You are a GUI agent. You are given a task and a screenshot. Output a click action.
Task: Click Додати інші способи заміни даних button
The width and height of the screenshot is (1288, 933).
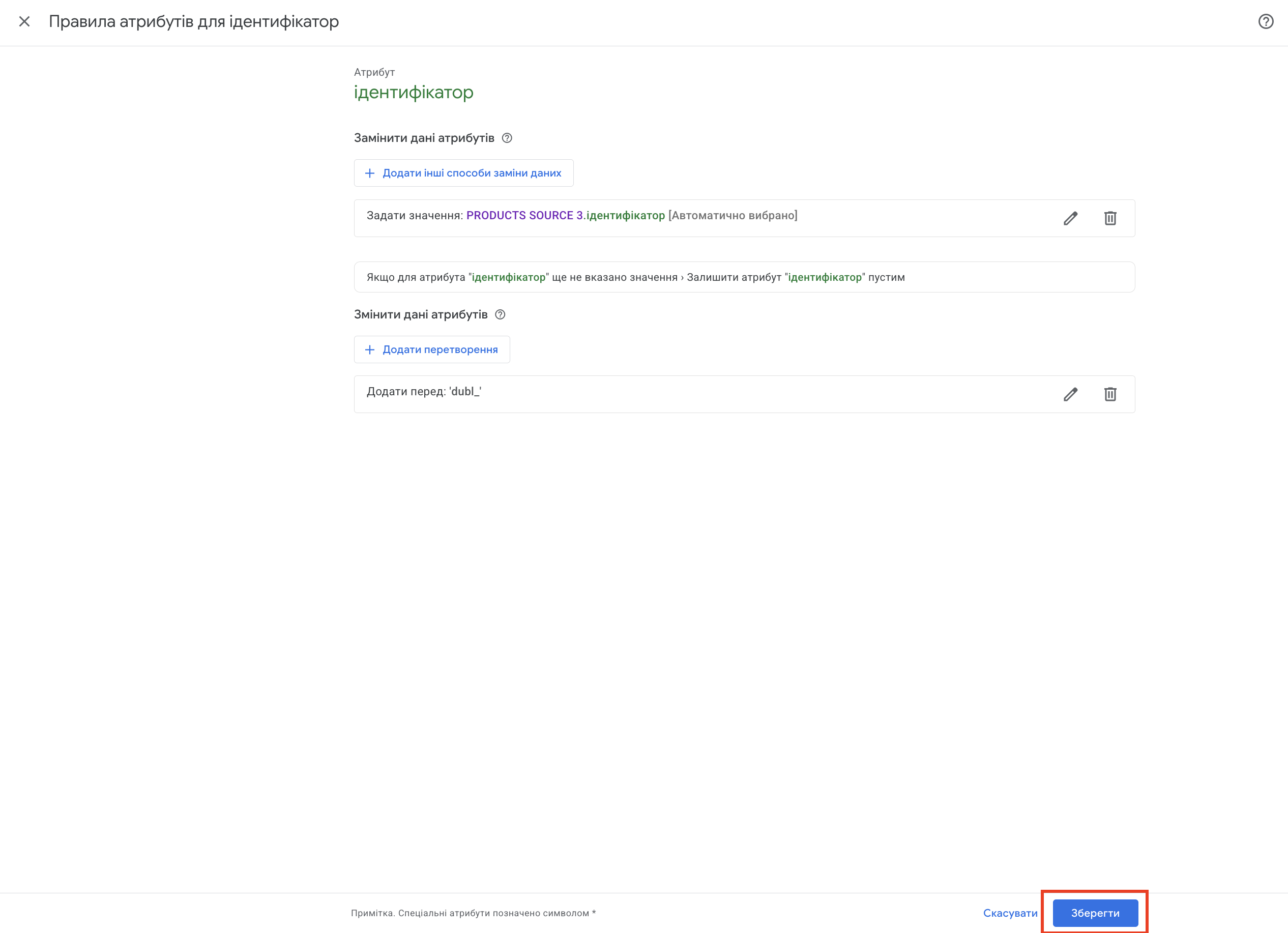click(x=463, y=172)
